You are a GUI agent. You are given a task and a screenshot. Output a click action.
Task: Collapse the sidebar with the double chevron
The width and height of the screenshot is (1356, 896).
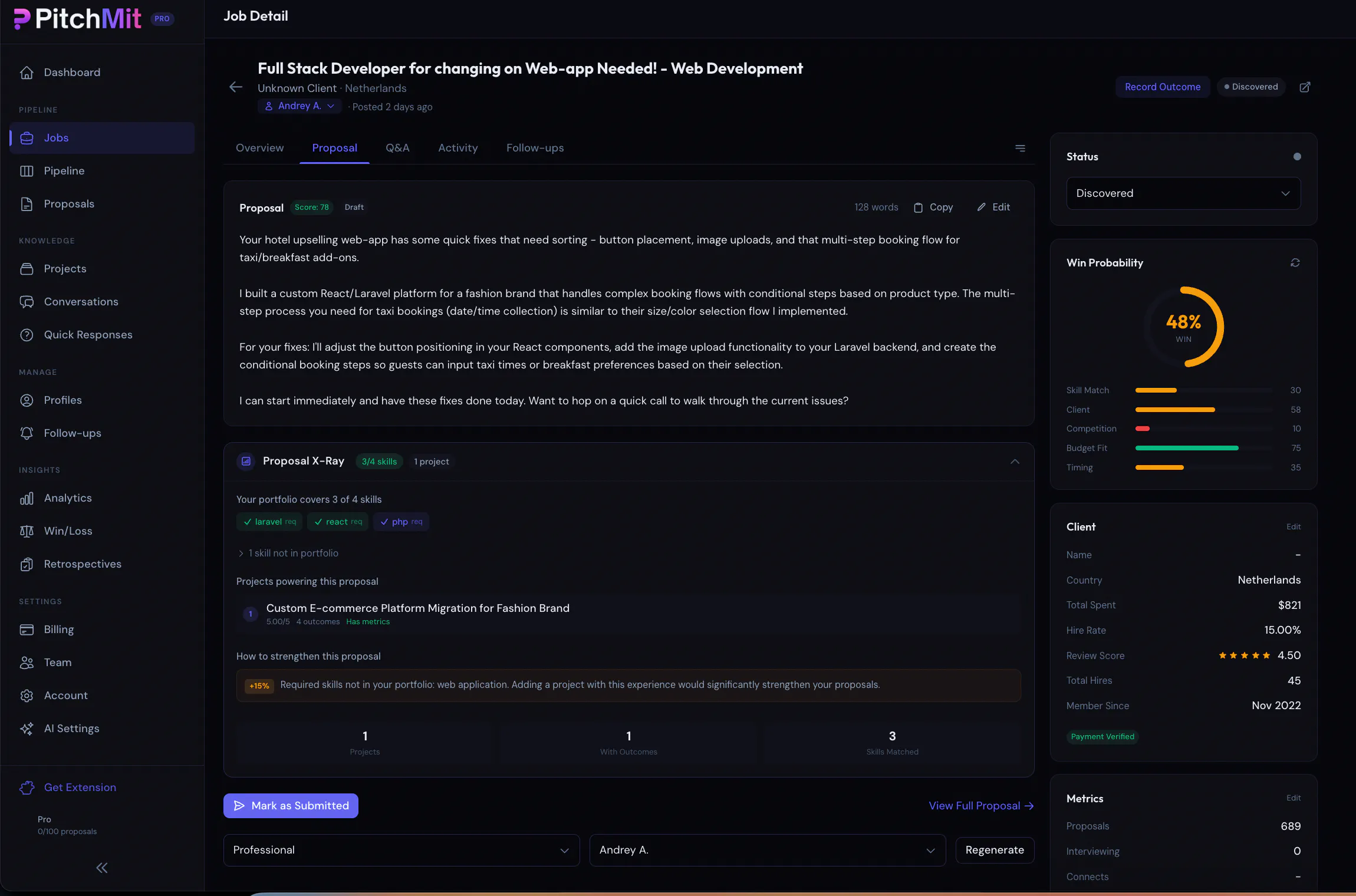tap(102, 868)
